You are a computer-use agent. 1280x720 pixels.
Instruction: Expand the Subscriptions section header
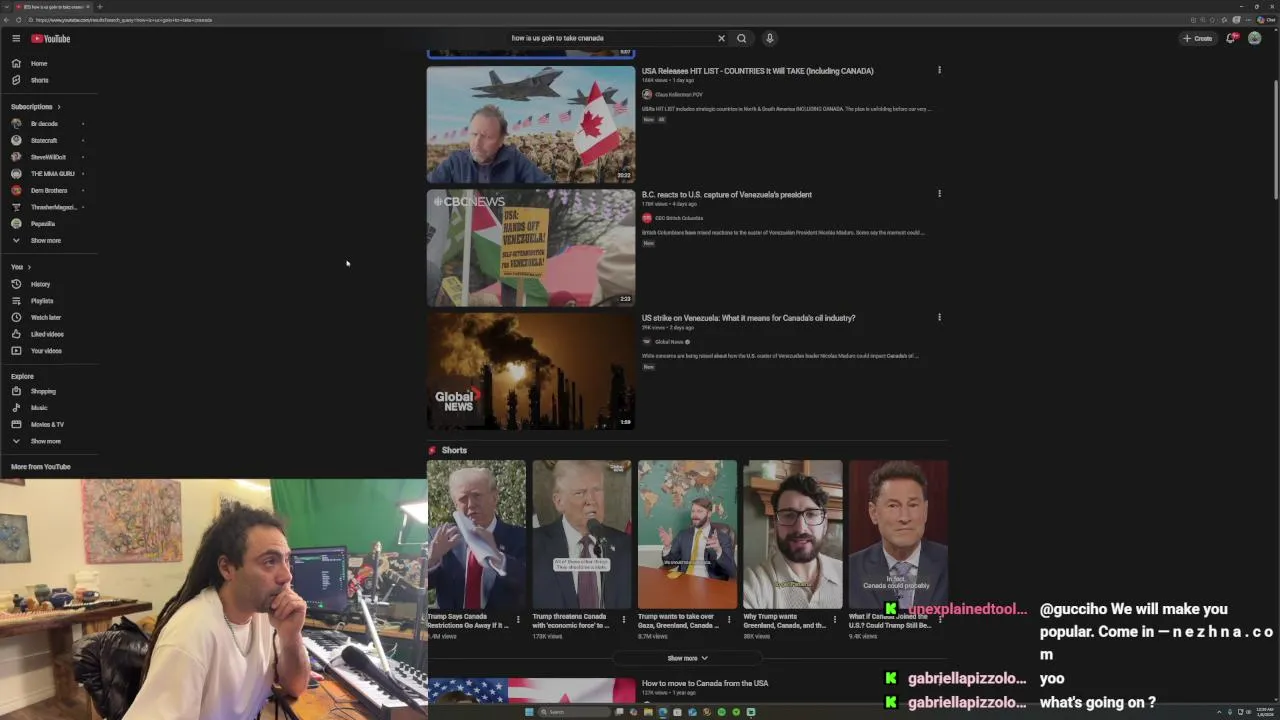tap(36, 106)
